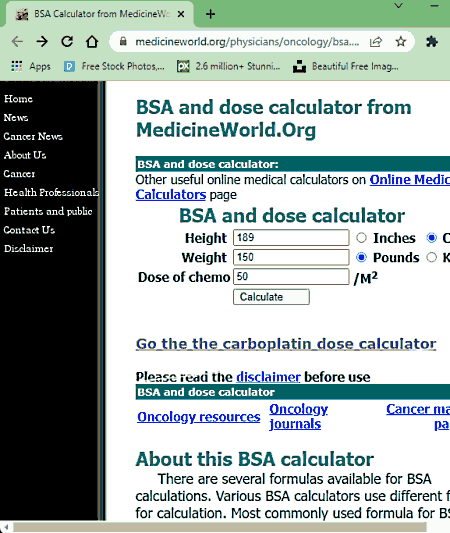Click the padlock site info icon
This screenshot has height=533, width=450.
[123, 41]
